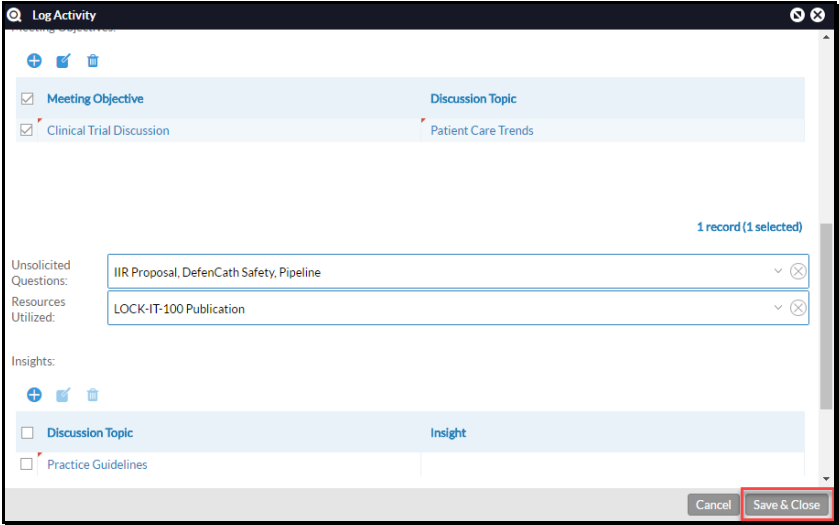Click the scrollbar up arrow
The height and width of the screenshot is (525, 839).
click(826, 37)
